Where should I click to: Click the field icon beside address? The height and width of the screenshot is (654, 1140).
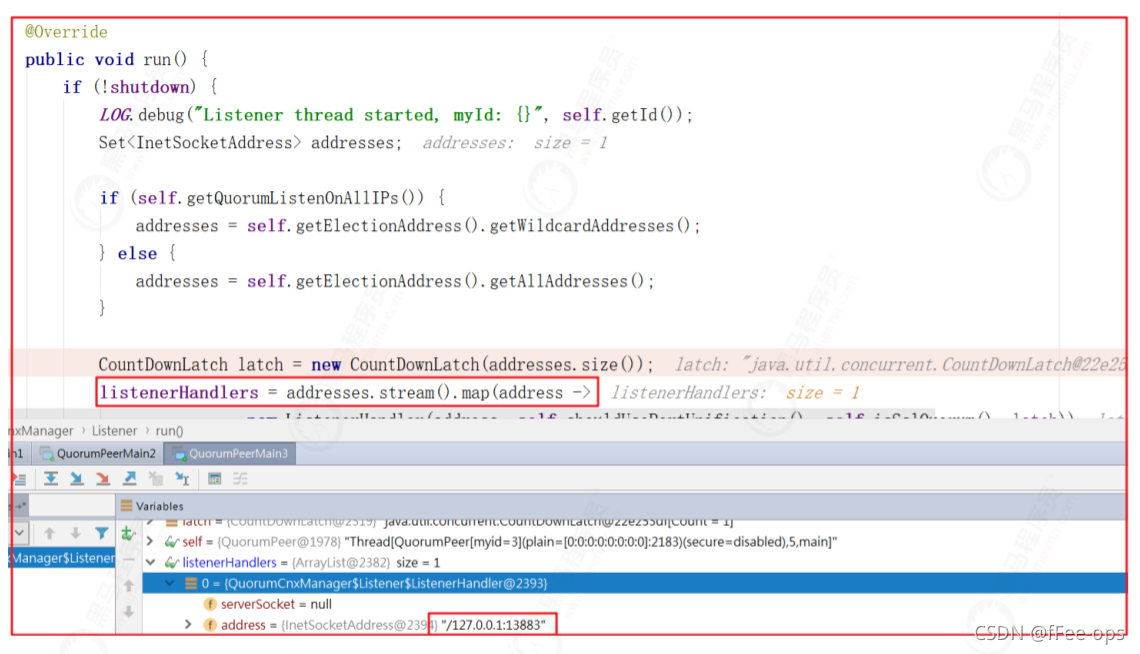pos(210,625)
